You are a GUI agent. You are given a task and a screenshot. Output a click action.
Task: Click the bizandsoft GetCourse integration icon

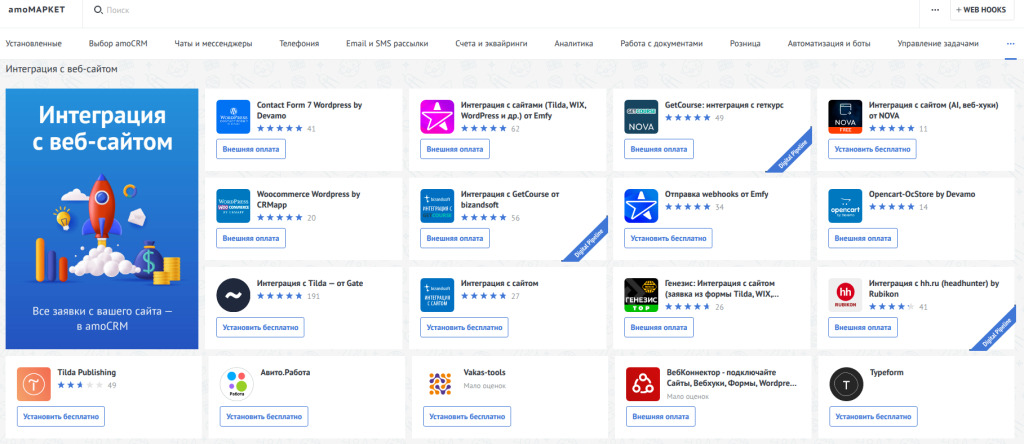(x=438, y=206)
